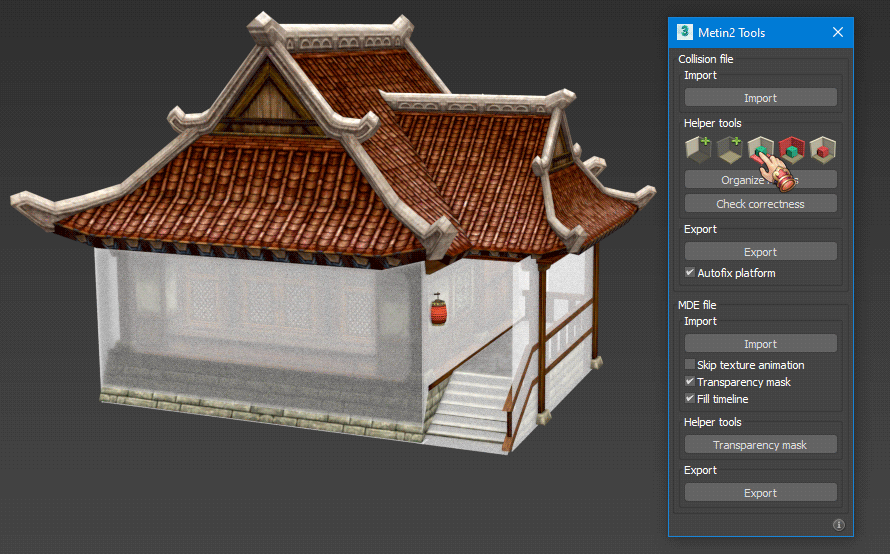Click the Collision file Import button
The width and height of the screenshot is (890, 554).
point(761,98)
